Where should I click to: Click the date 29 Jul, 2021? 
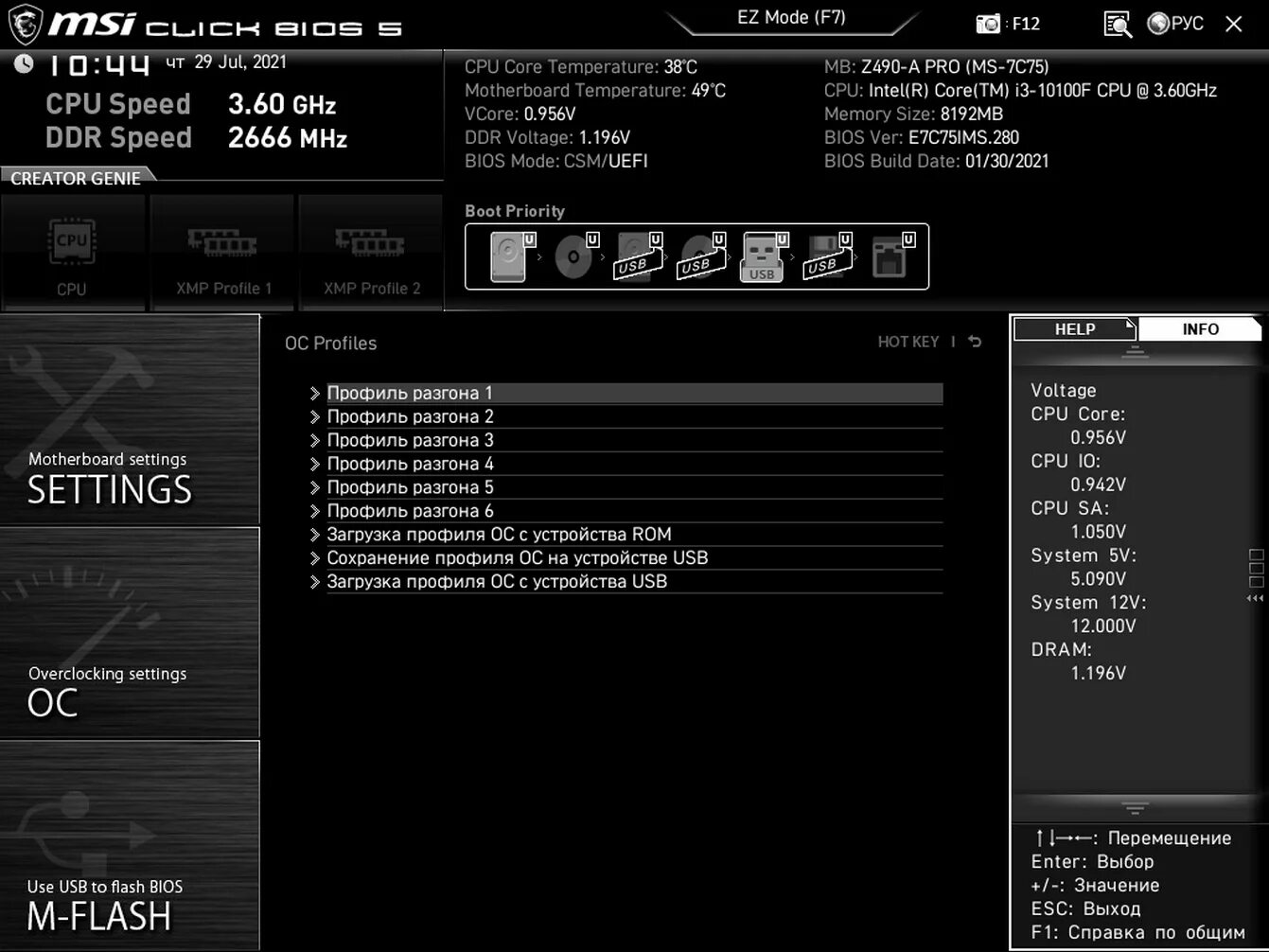tap(240, 62)
